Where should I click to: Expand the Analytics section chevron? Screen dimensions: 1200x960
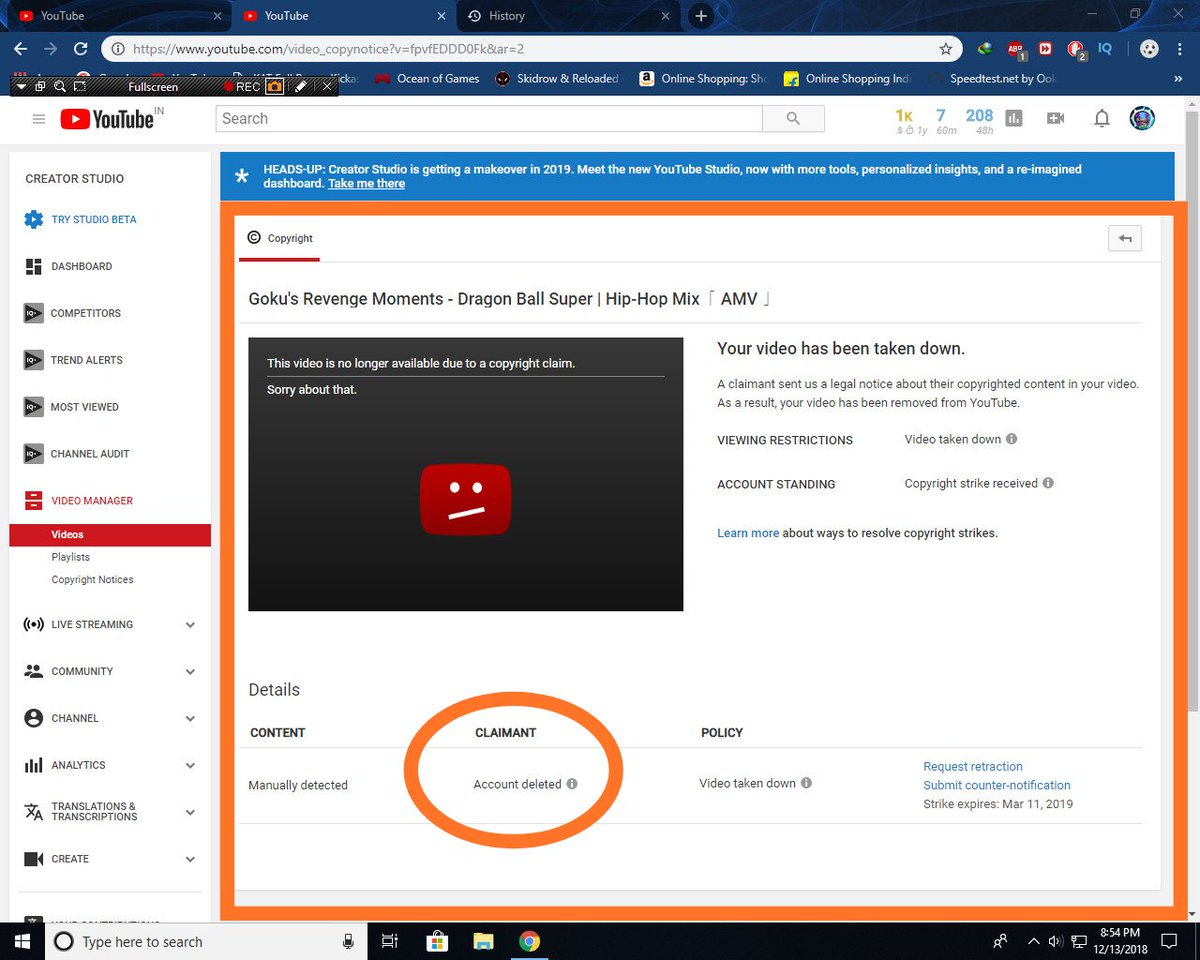(x=190, y=766)
